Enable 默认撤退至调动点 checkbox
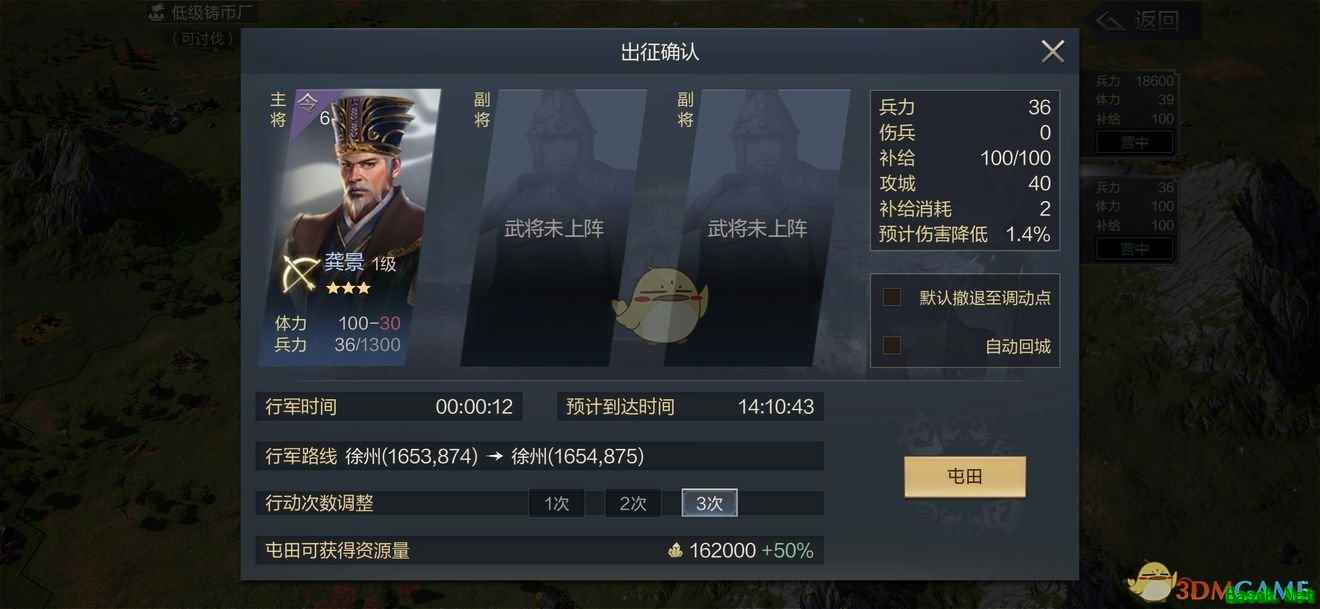The width and height of the screenshot is (1320, 609). [x=892, y=297]
